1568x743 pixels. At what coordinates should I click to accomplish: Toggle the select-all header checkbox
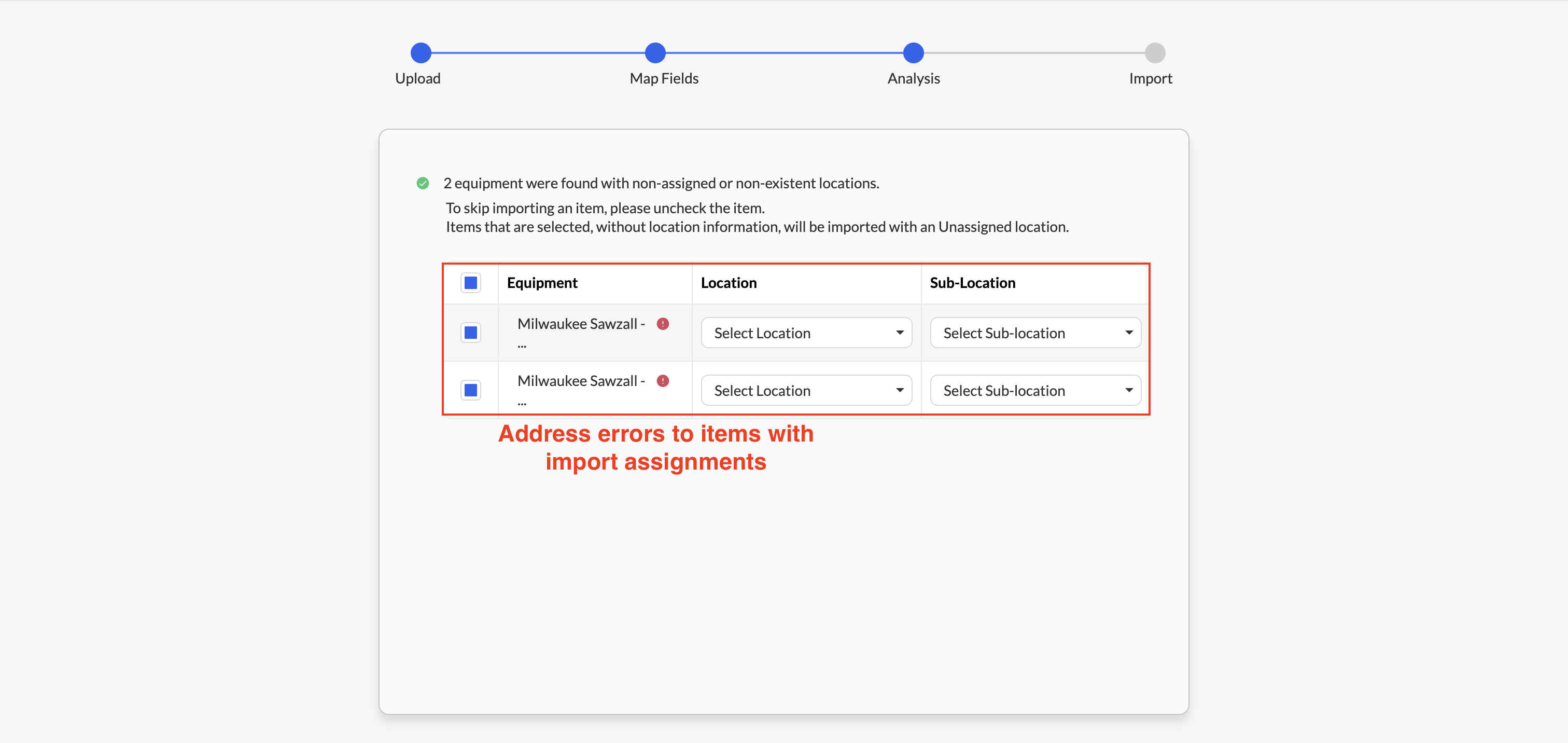click(x=470, y=283)
